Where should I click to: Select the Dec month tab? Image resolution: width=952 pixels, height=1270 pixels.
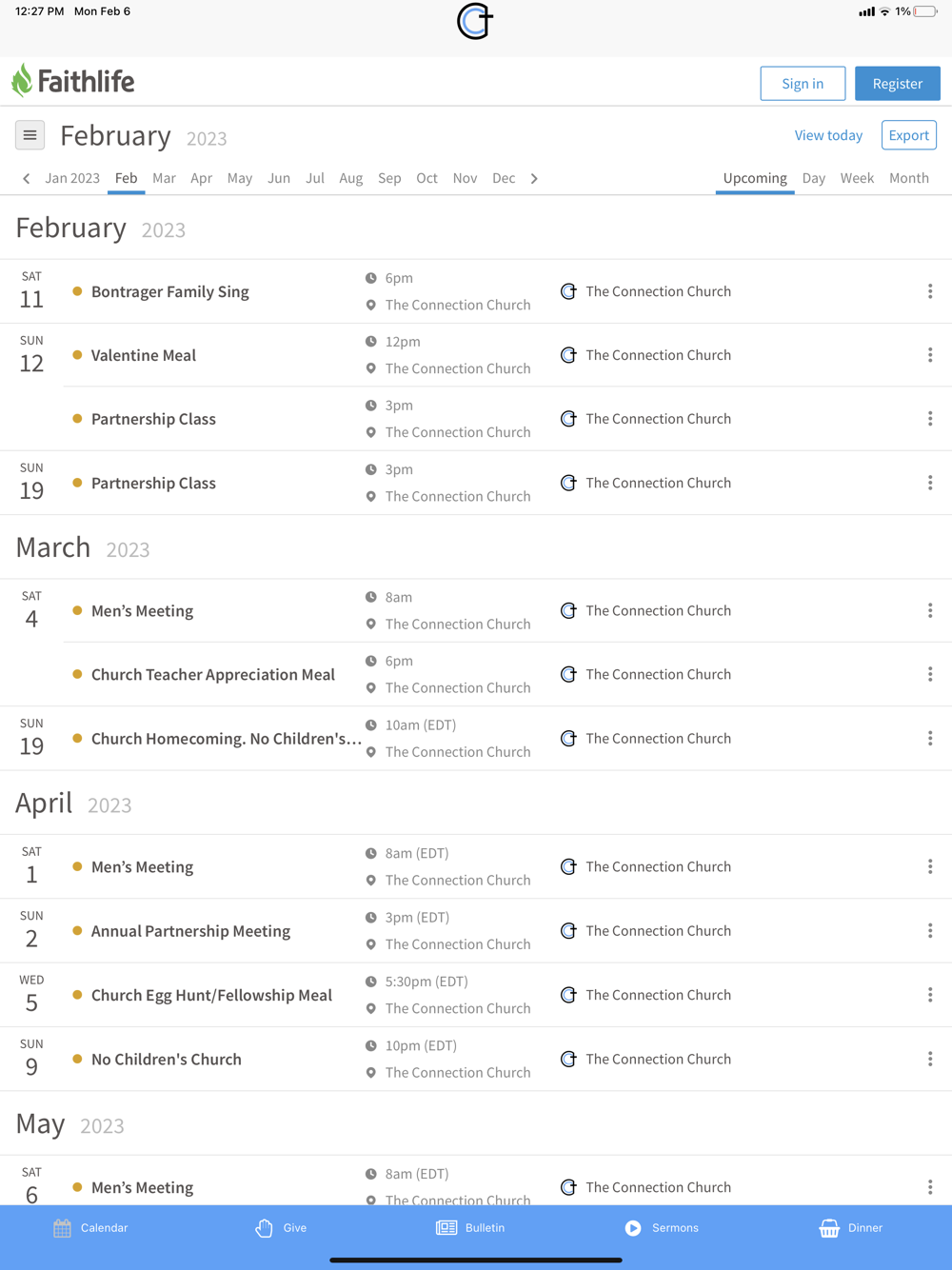[504, 178]
